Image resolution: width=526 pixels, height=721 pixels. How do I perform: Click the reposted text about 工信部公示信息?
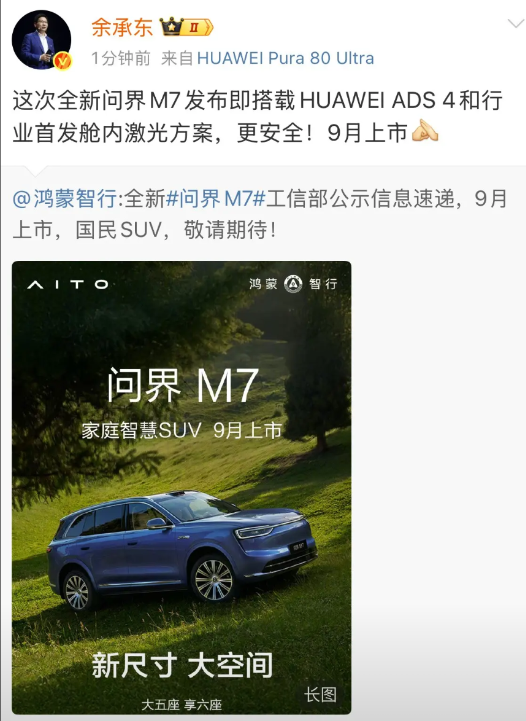260,214
